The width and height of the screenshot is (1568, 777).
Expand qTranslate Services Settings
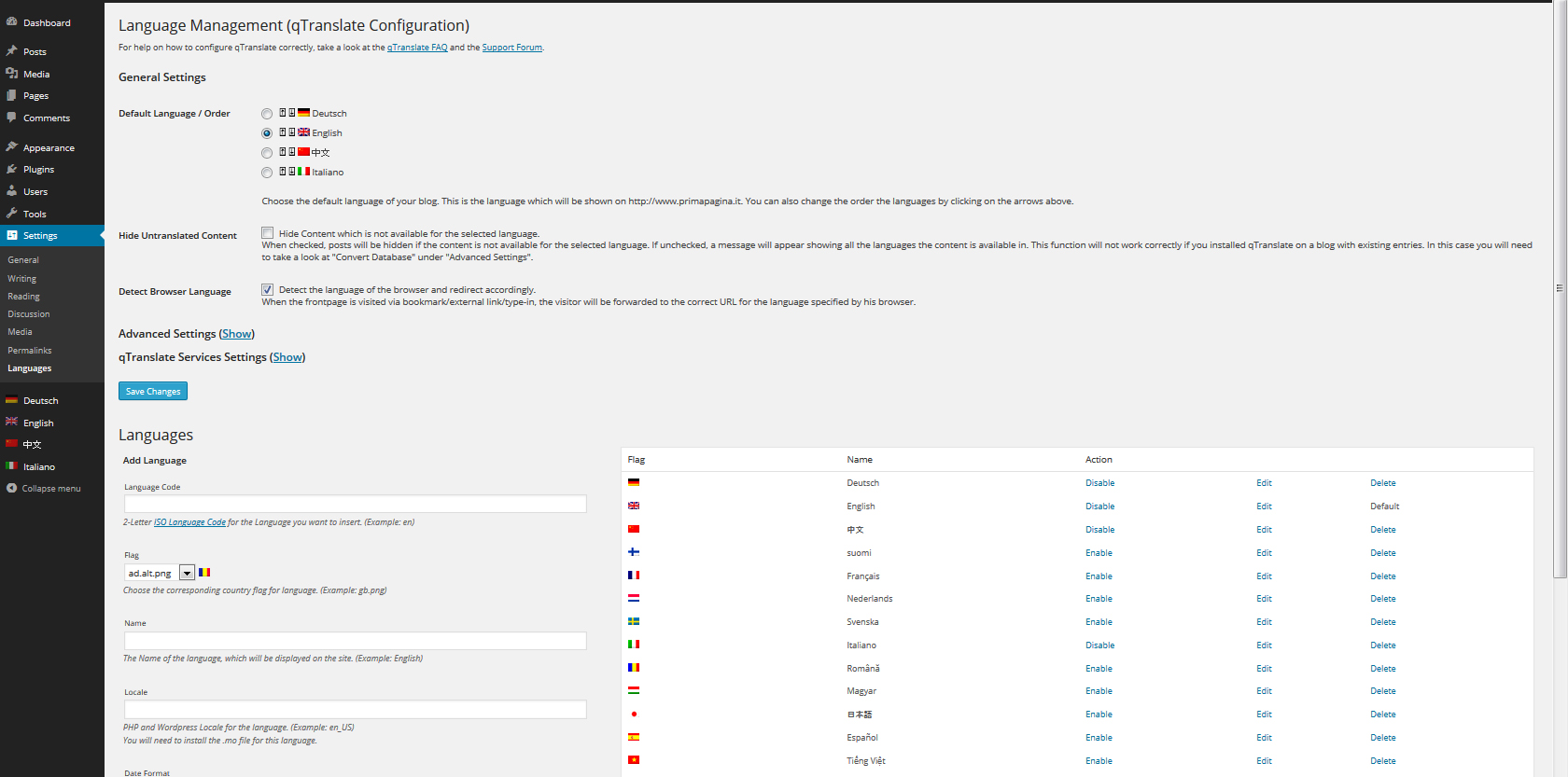[x=287, y=357]
